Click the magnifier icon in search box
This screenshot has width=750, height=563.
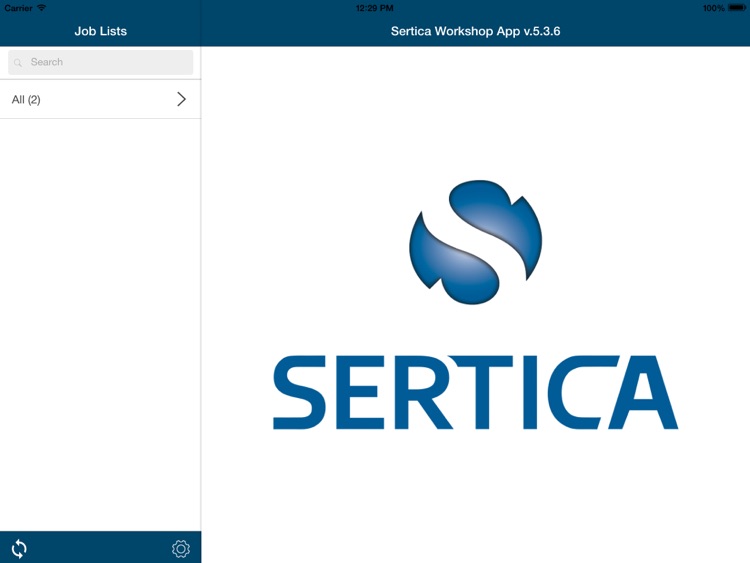[18, 63]
